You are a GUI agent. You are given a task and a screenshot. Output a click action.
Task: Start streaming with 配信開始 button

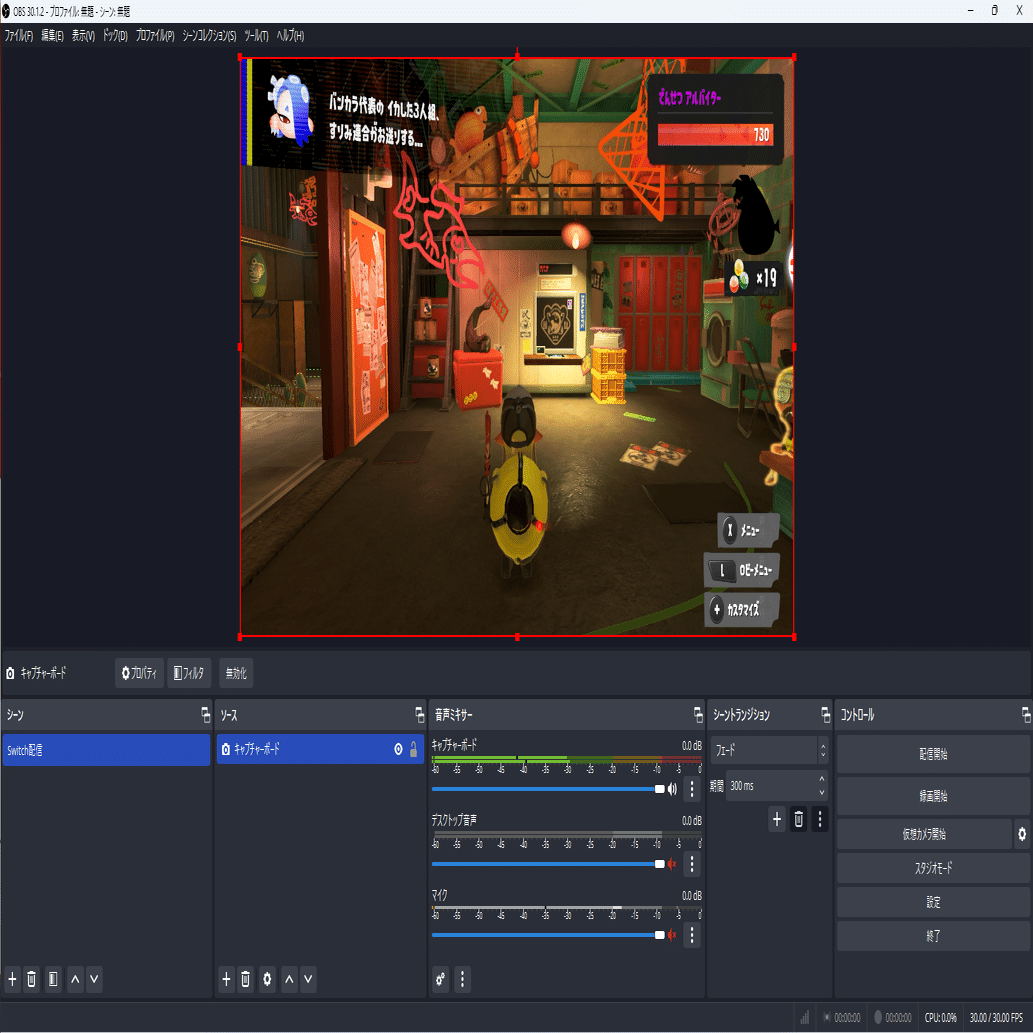pyautogui.click(x=933, y=754)
